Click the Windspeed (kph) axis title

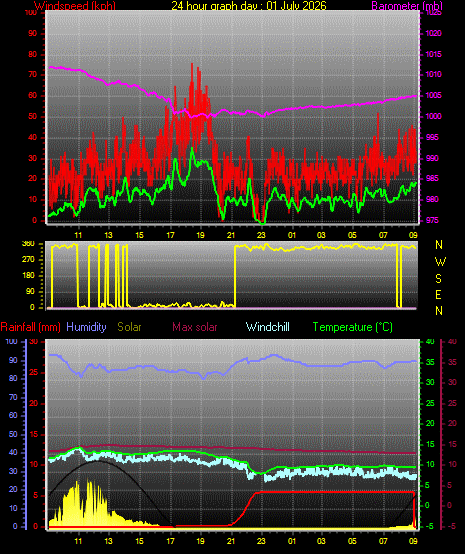(x=75, y=6)
